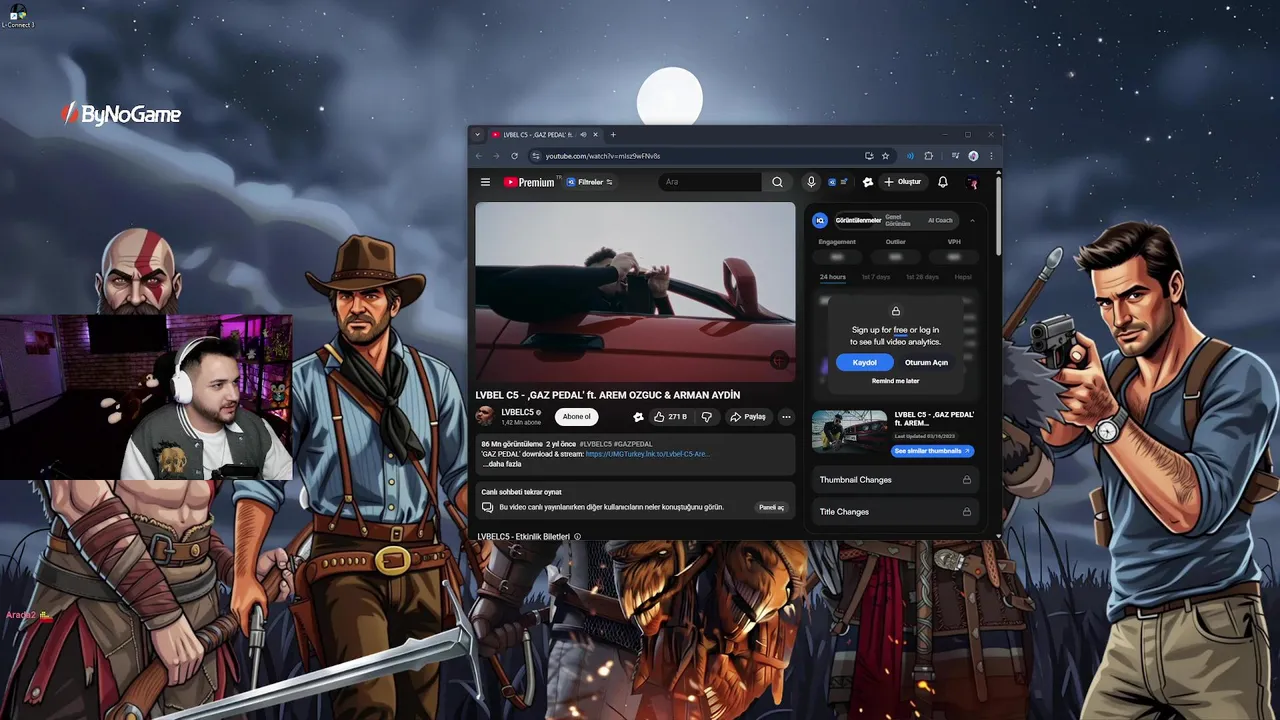Open the YouTube account avatar menu
Image resolution: width=1280 pixels, height=720 pixels.
(972, 182)
